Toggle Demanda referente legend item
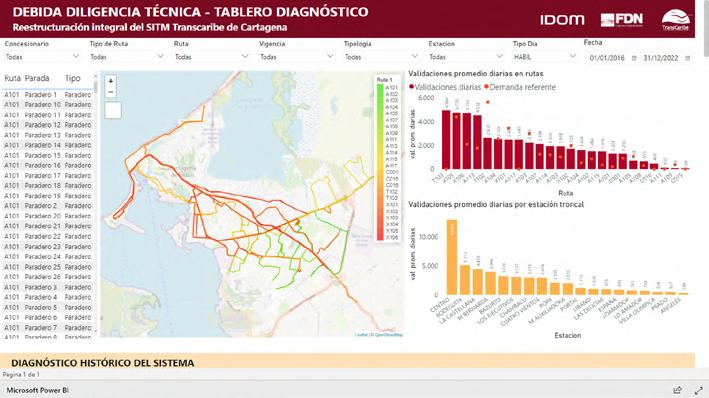 (520, 87)
